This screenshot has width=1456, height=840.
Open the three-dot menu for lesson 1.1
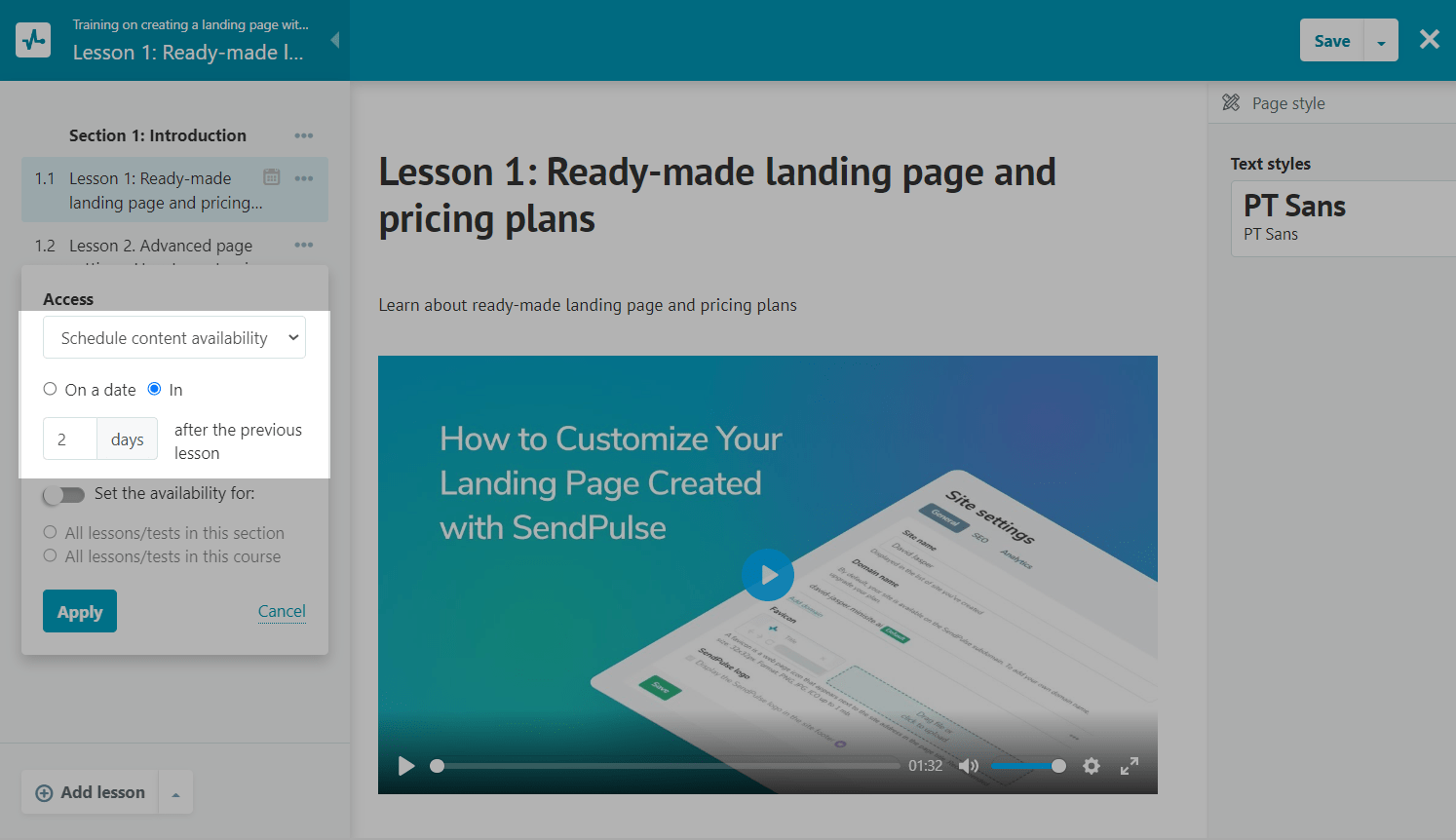(304, 178)
